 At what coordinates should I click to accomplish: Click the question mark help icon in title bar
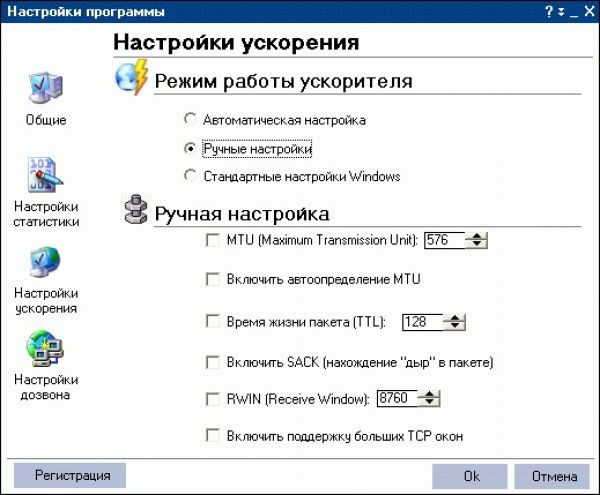pyautogui.click(x=549, y=11)
